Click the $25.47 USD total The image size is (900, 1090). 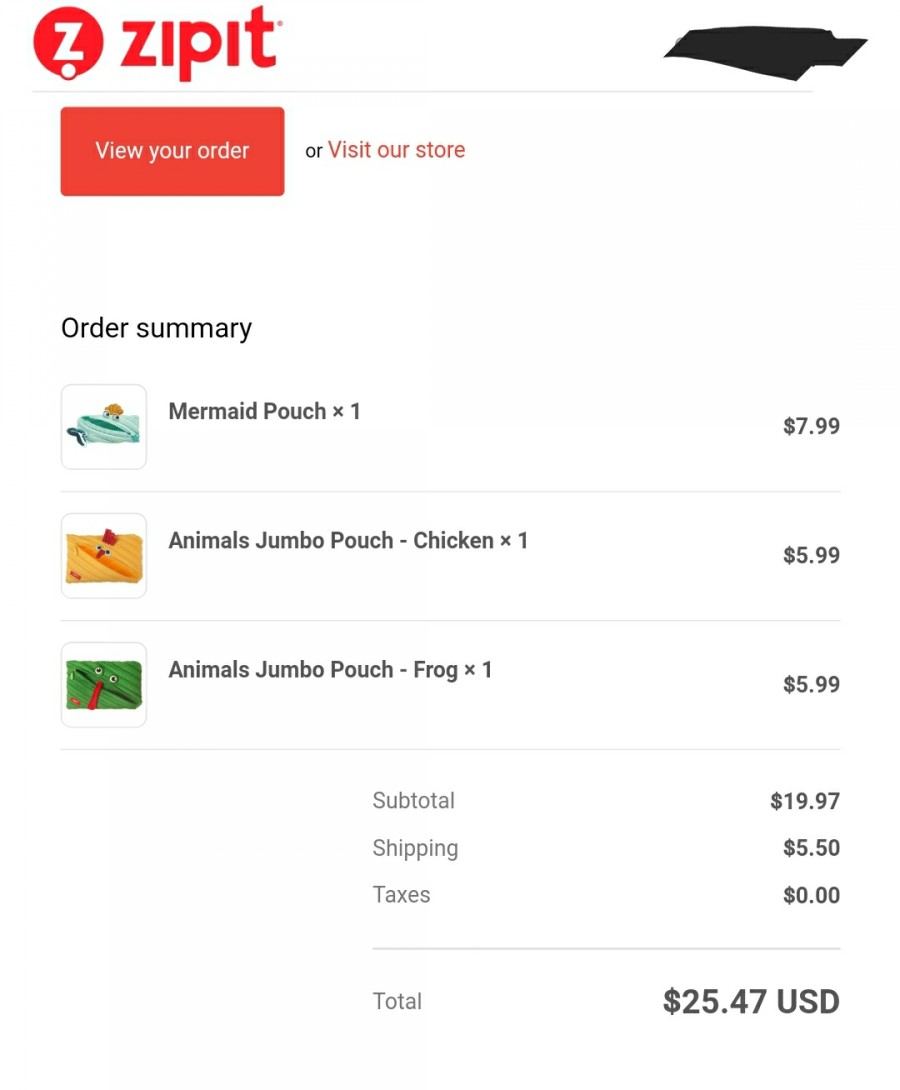pyautogui.click(x=751, y=1001)
